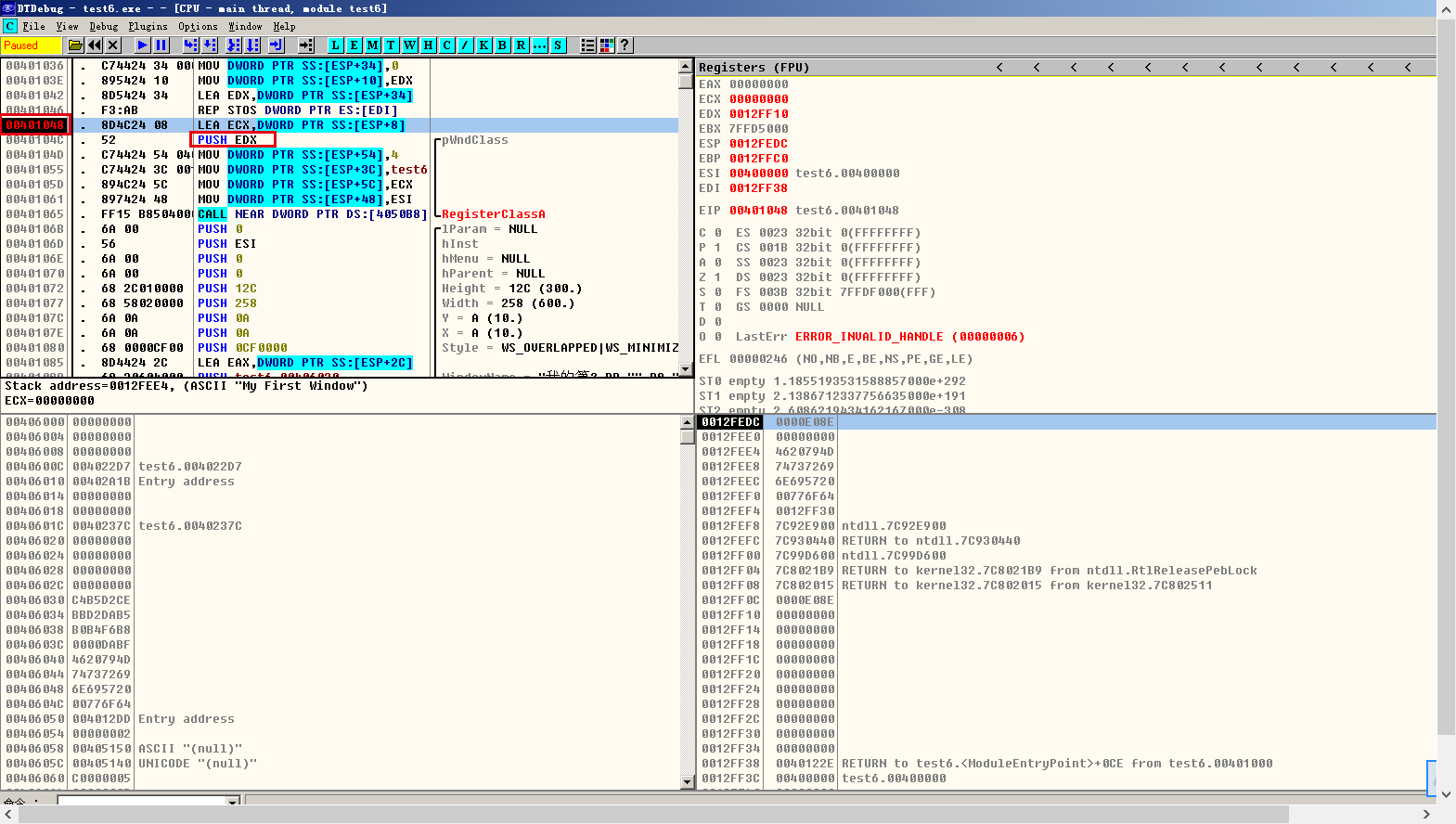Select stack row at address 0012FEDC
The image size is (1456, 824).
[x=1065, y=421]
